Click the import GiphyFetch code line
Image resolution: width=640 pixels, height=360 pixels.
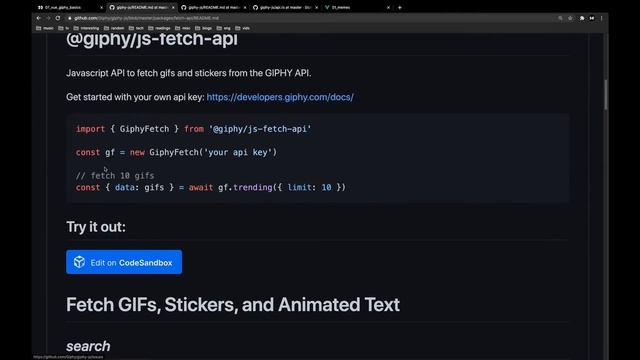(193, 129)
